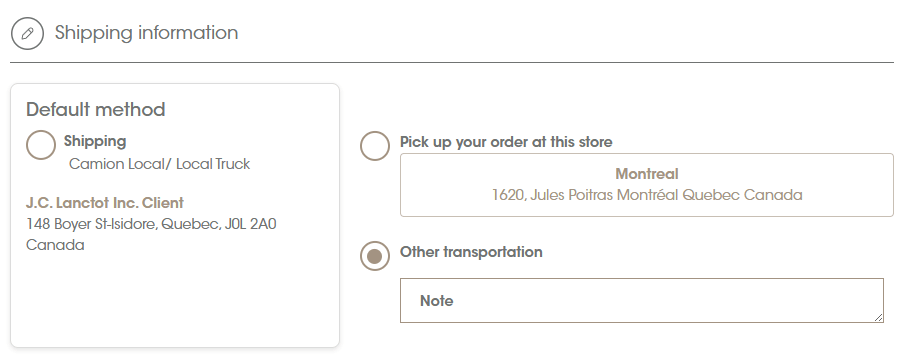Click the Montreal store name
The height and width of the screenshot is (363, 905).
tap(646, 174)
